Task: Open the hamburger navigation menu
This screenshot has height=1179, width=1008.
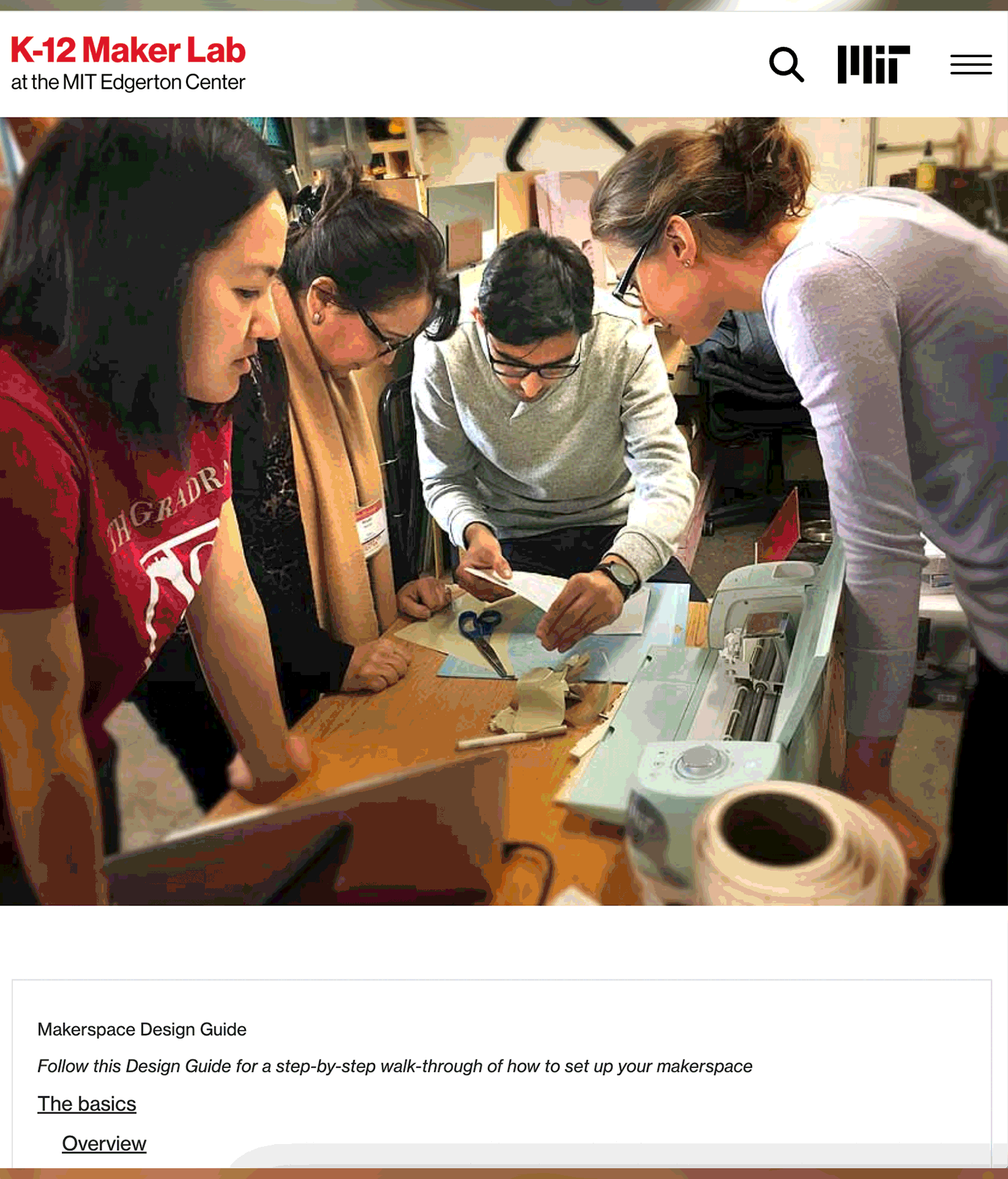Action: pyautogui.click(x=971, y=64)
